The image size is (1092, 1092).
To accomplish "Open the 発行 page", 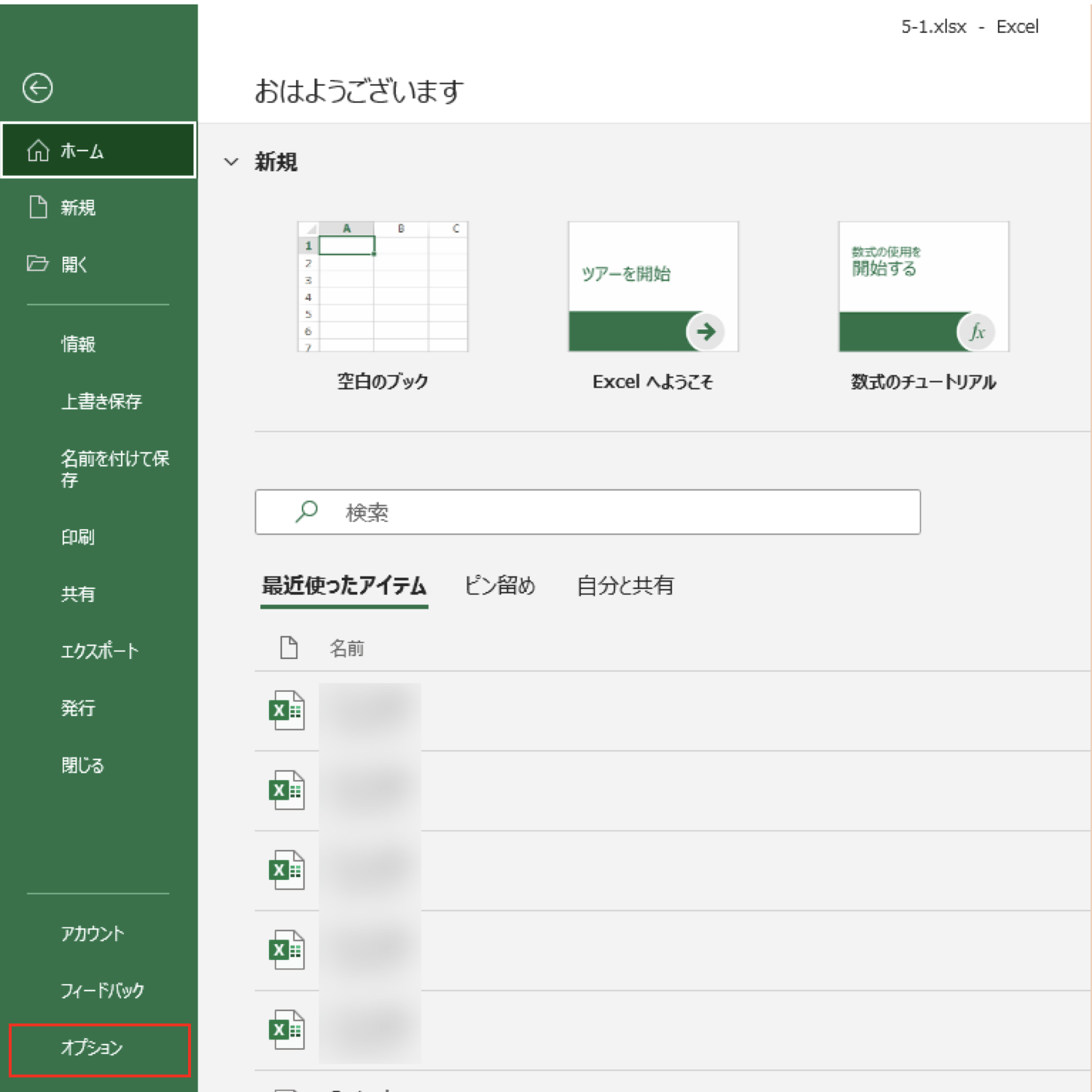I will point(98,708).
